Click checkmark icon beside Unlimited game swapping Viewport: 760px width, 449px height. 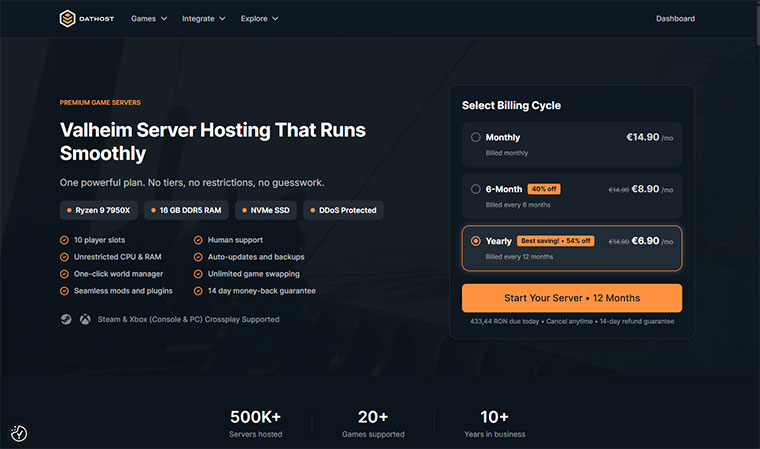click(198, 274)
